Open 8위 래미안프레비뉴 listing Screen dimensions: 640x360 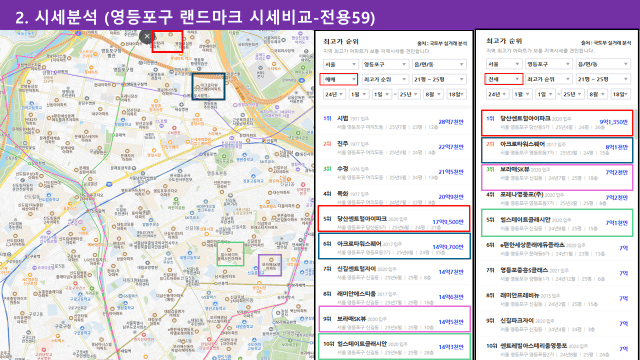click(557, 299)
